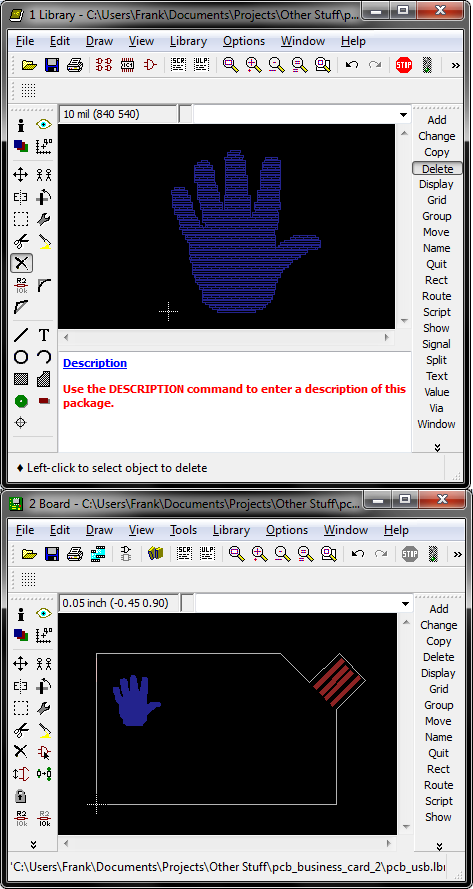Viewport: 473px width, 889px height.
Task: Toggle the Lock tool in Board palette
Action: coord(20,795)
